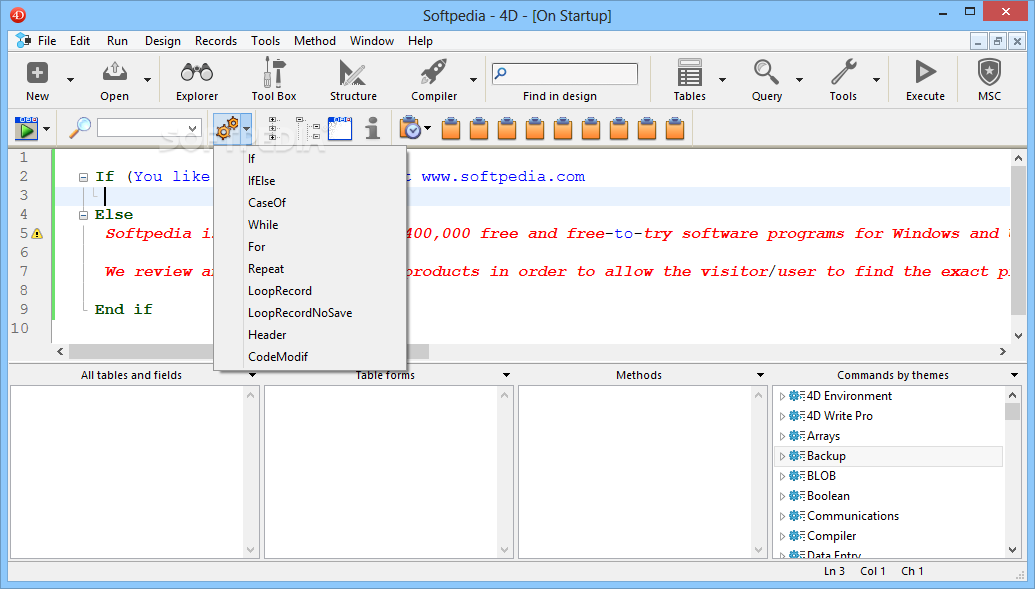Choose LoopRecordNoSave macro entry

tap(310, 313)
